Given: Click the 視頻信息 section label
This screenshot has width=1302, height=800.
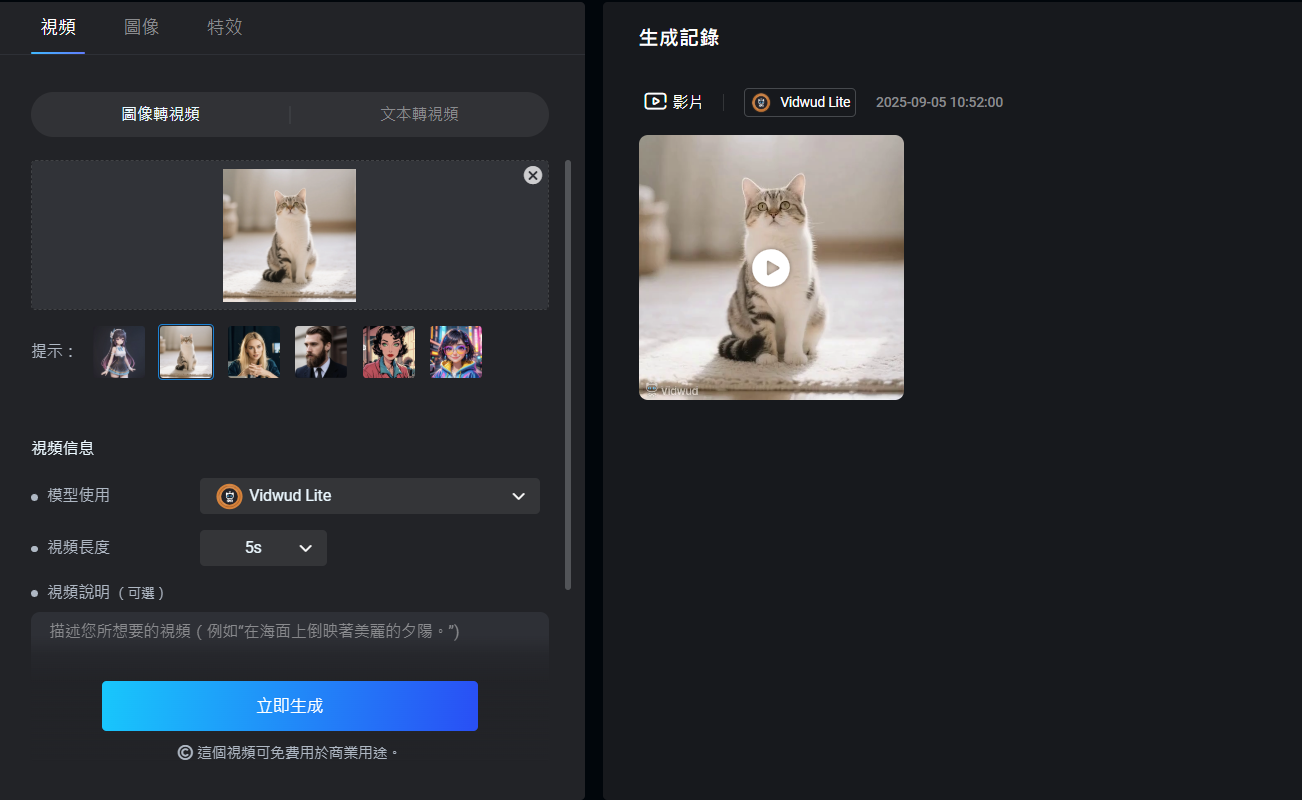Looking at the screenshot, I should (63, 448).
